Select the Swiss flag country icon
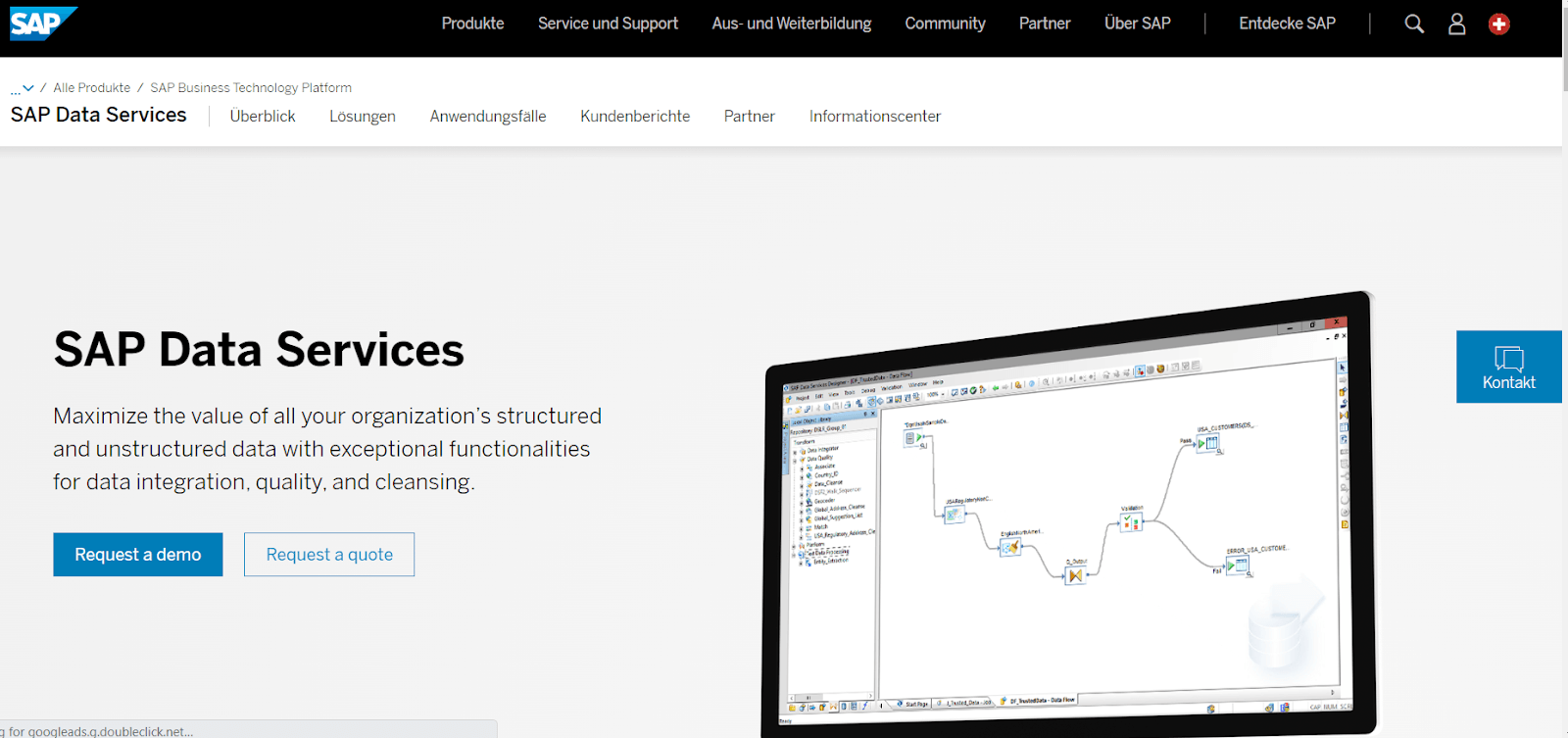The image size is (1568, 738). tap(1499, 24)
